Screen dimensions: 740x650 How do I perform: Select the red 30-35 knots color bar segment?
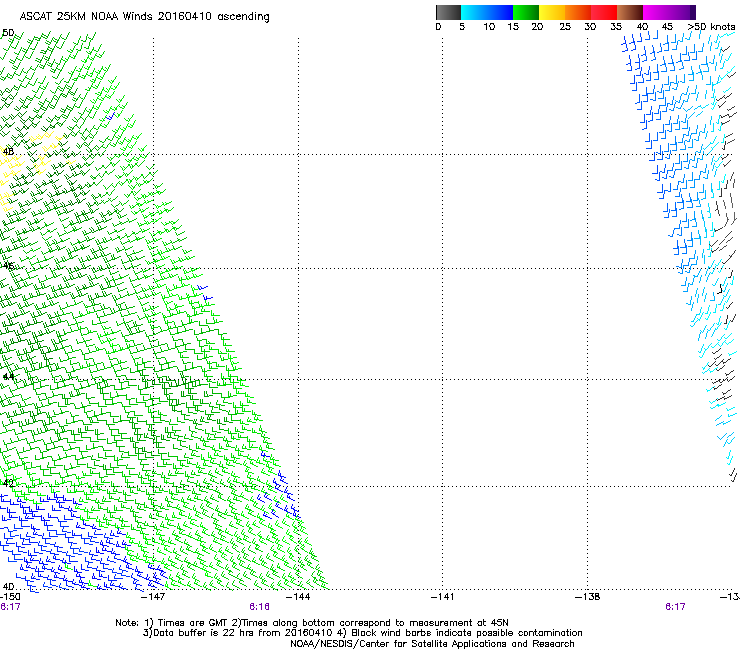604,12
